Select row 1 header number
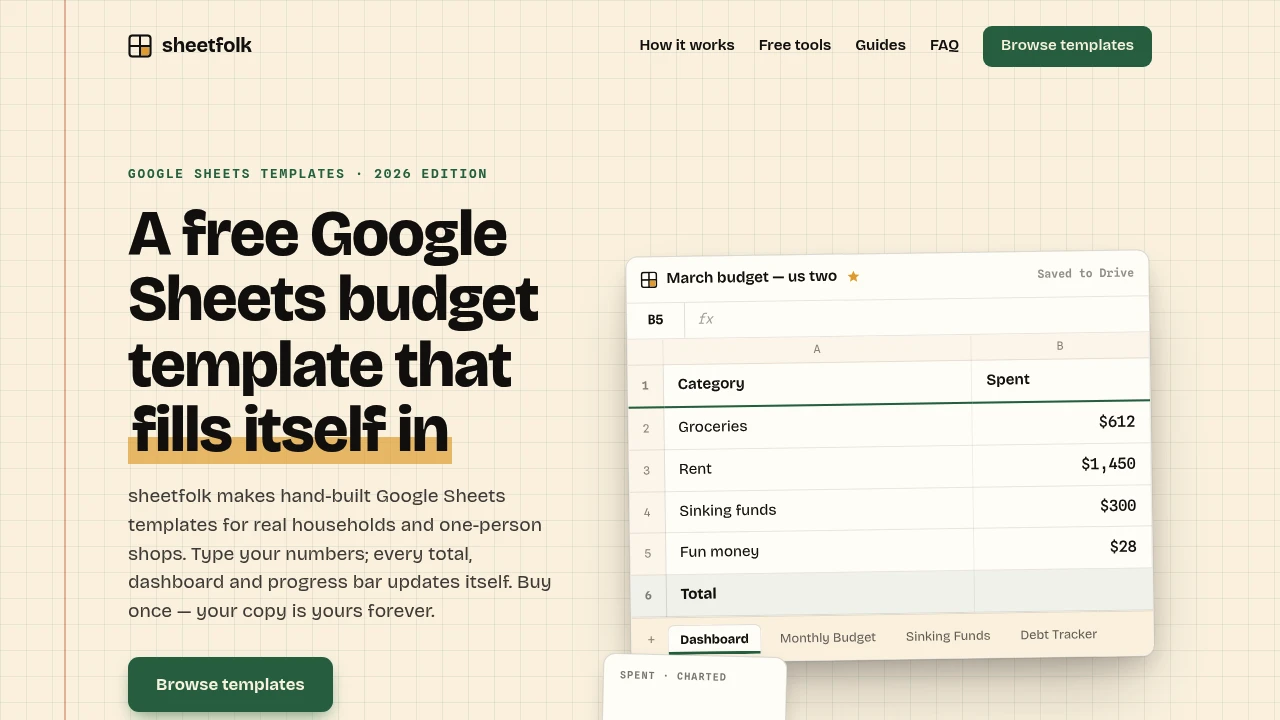Screen dimensions: 1280x720 [x=645, y=386]
